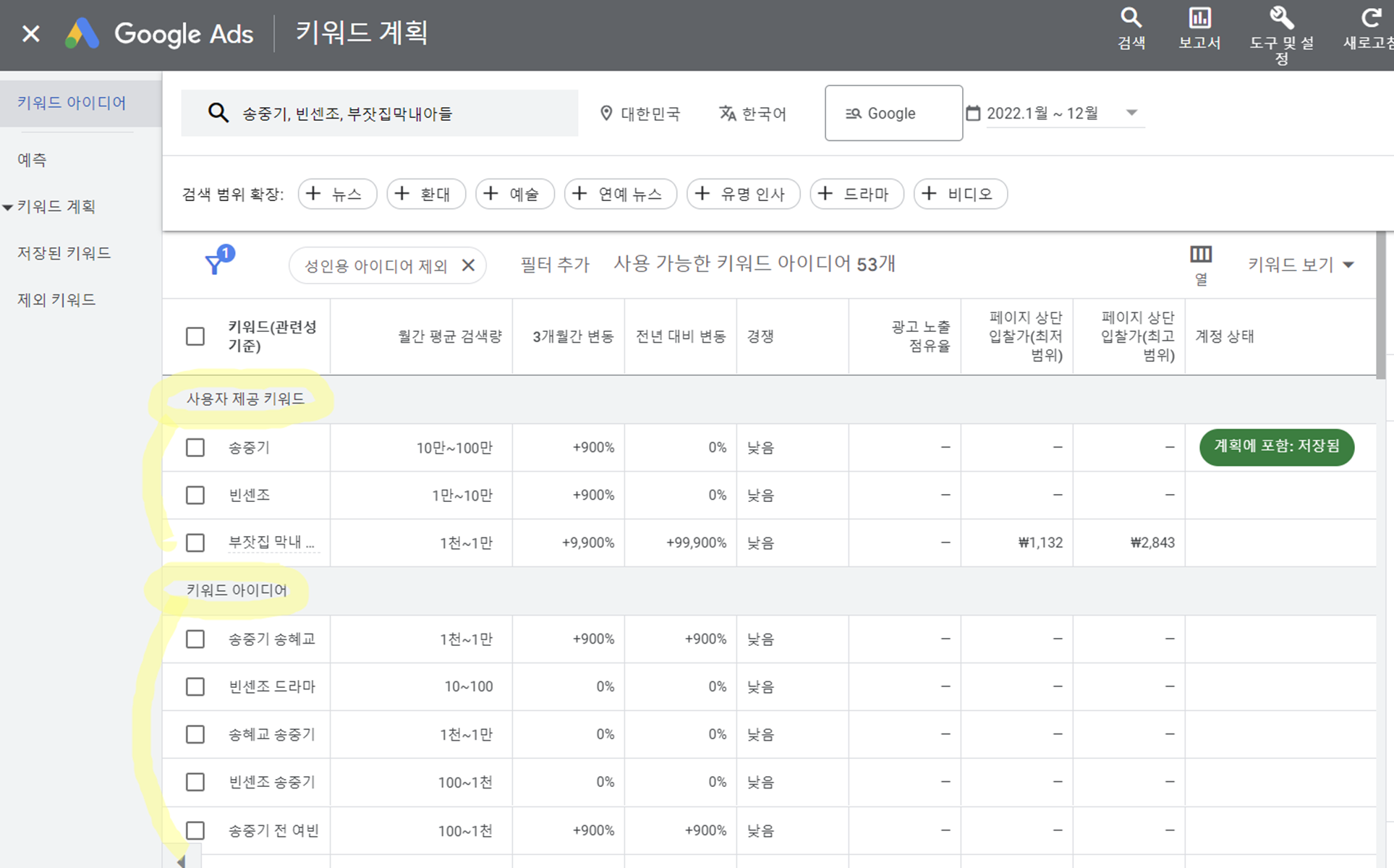Go to 예측 in the sidebar
This screenshot has width=1394, height=868.
coord(32,160)
